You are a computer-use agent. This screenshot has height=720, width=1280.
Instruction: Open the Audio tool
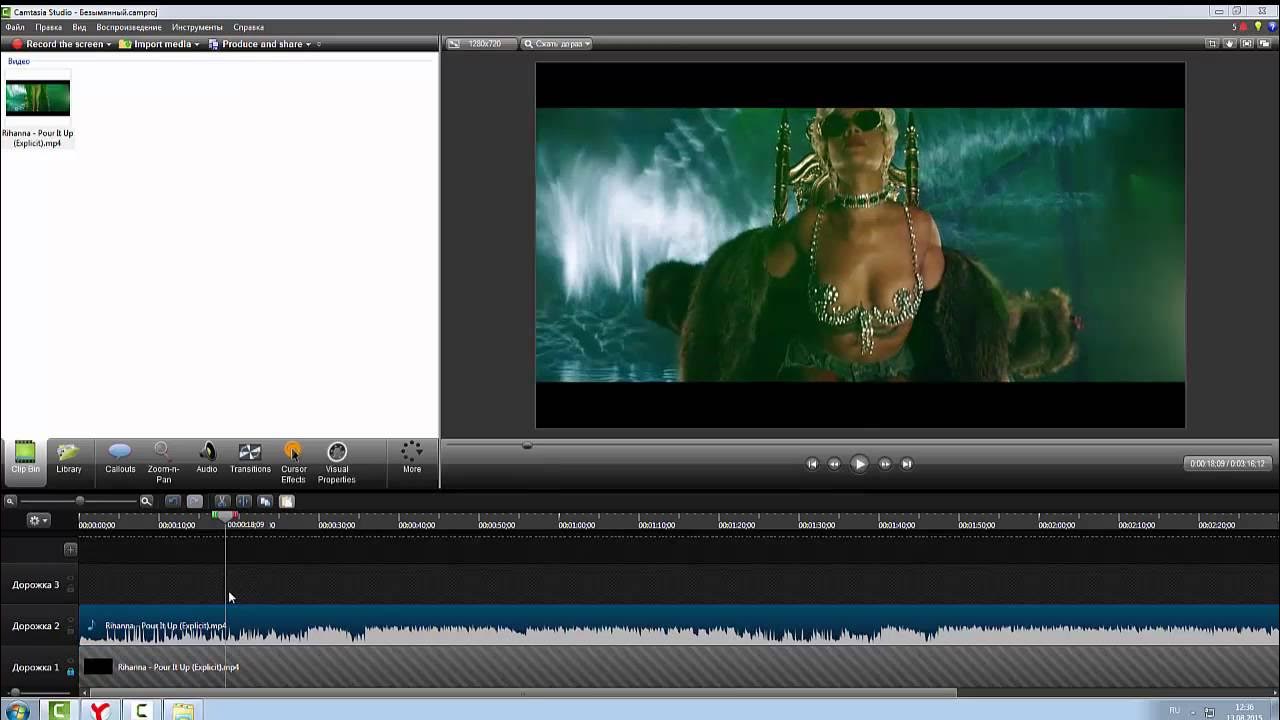coord(207,459)
